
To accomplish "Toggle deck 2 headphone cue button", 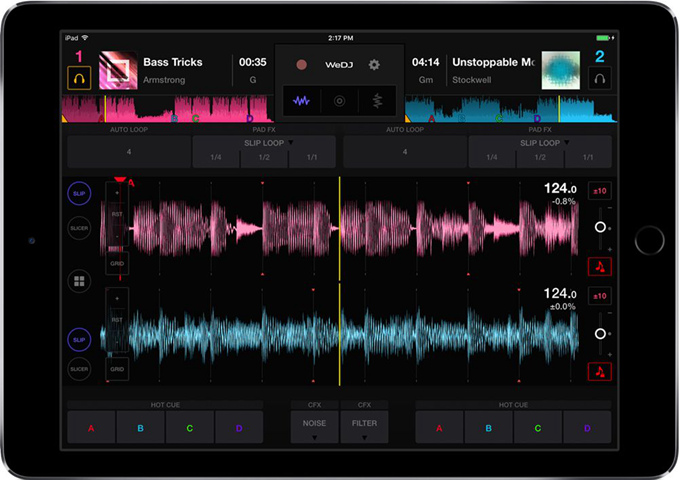I will (600, 78).
